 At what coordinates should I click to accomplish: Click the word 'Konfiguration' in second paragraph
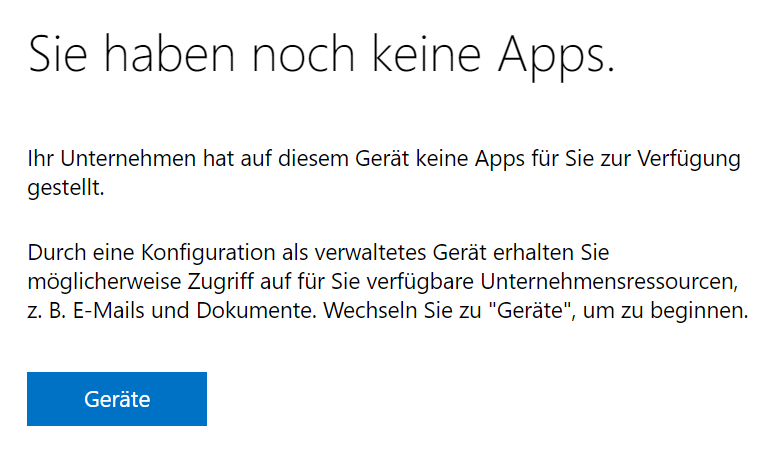208,254
